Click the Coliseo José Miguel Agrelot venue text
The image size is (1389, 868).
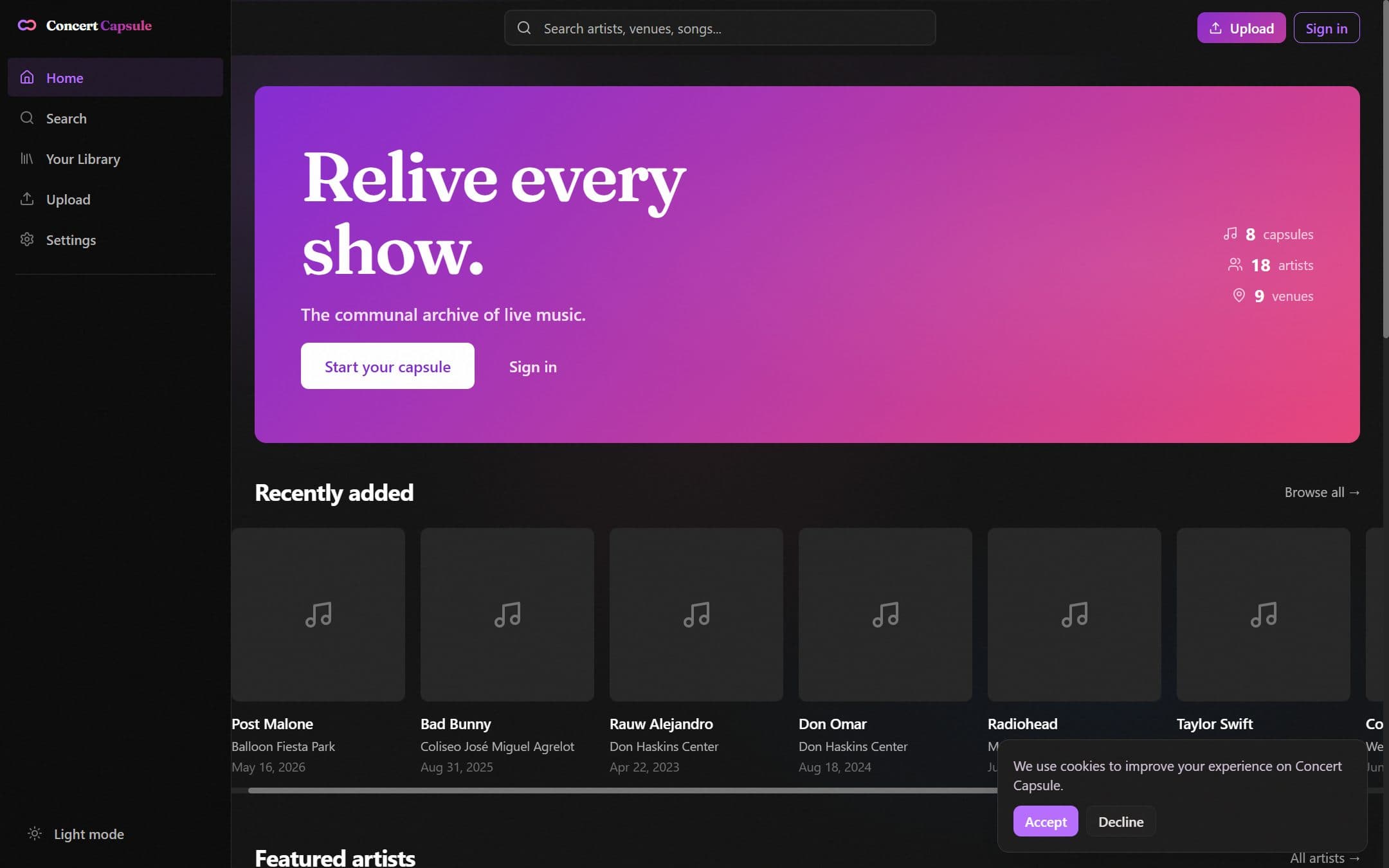click(x=497, y=746)
